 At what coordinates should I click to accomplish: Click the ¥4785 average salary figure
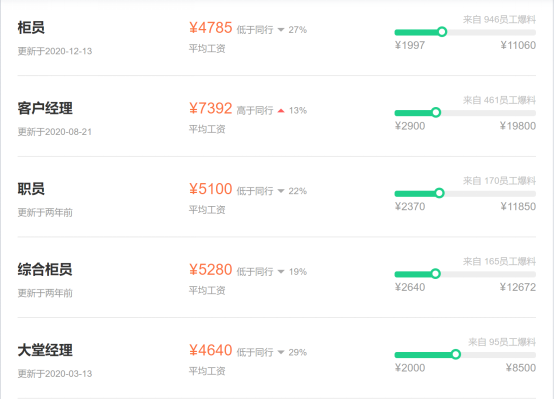point(211,28)
